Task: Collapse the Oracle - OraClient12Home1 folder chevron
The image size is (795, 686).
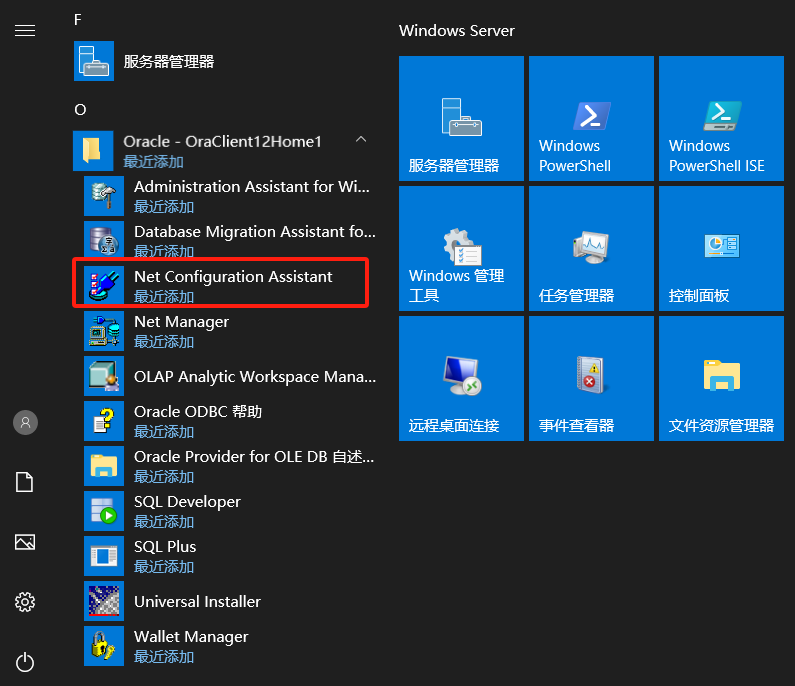Action: click(361, 139)
